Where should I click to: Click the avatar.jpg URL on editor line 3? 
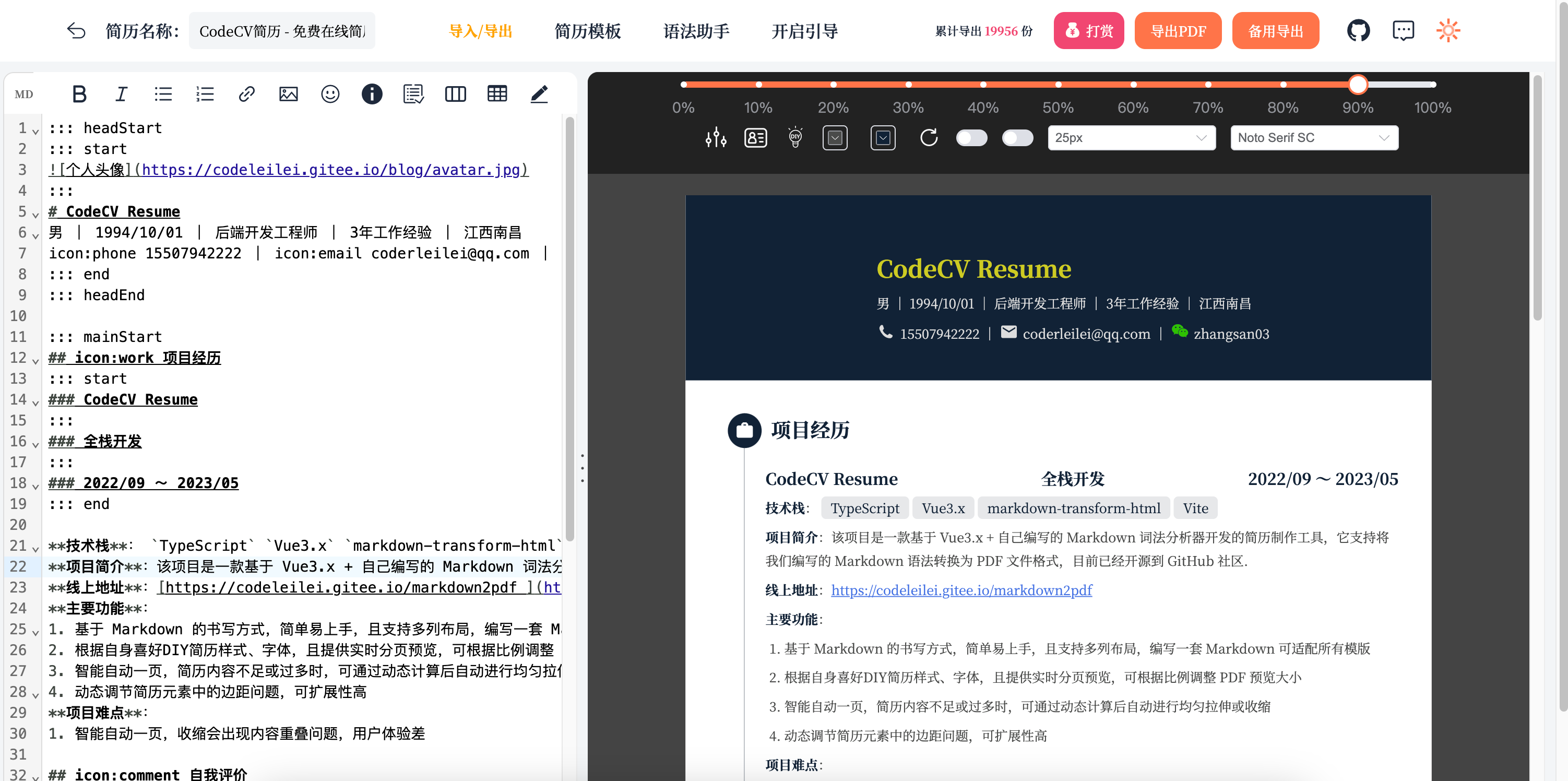331,169
